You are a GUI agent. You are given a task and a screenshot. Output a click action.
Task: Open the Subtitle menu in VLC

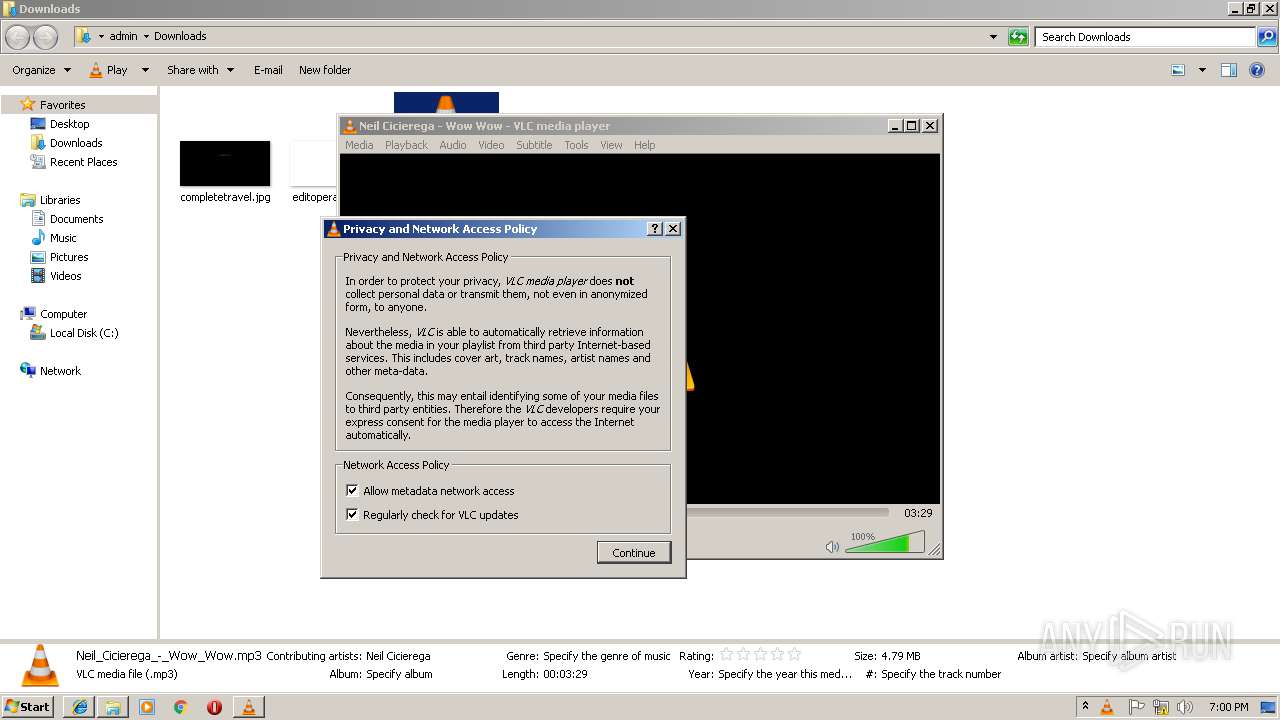(x=534, y=145)
